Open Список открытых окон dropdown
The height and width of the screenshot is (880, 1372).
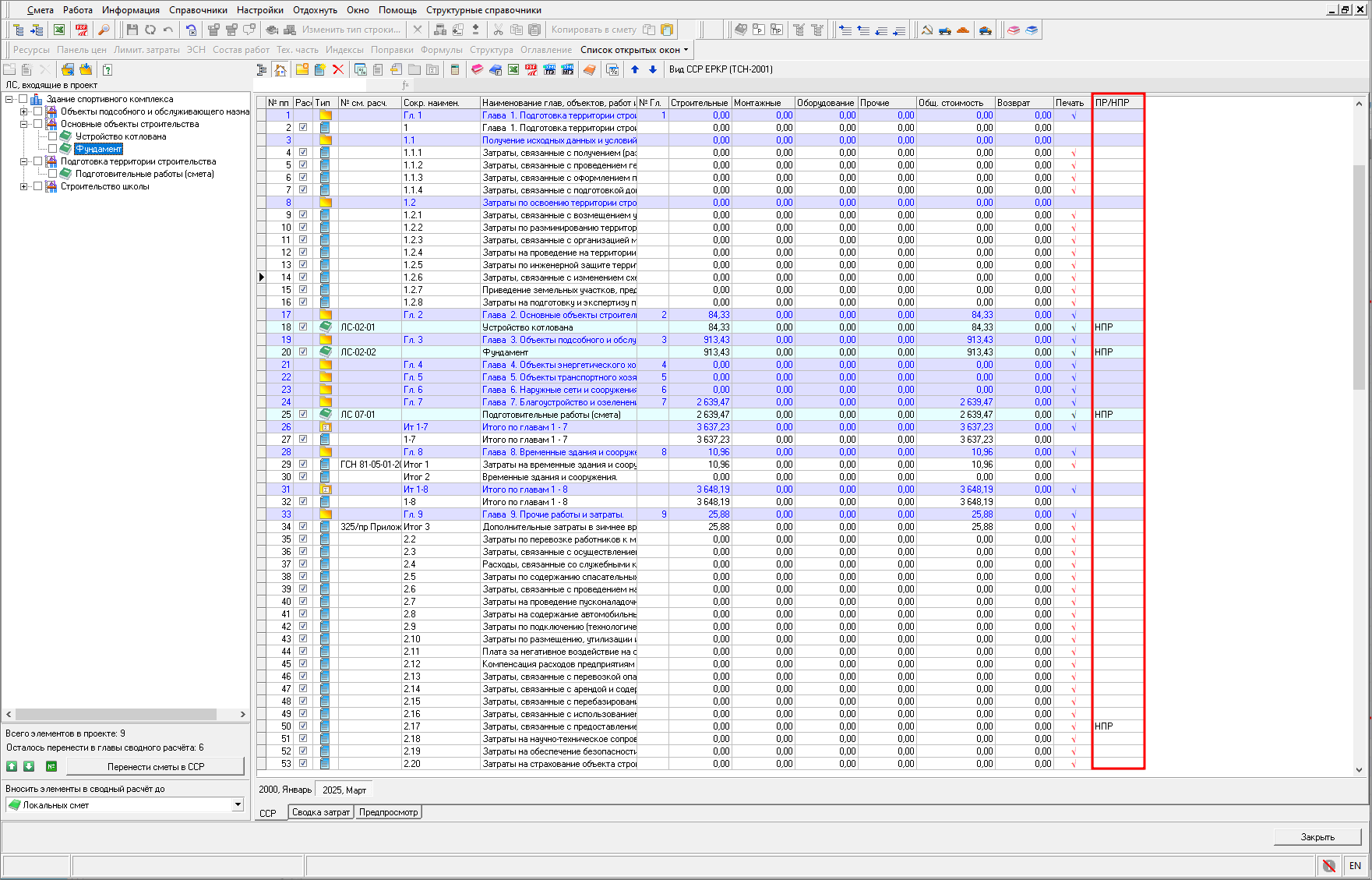pos(634,50)
